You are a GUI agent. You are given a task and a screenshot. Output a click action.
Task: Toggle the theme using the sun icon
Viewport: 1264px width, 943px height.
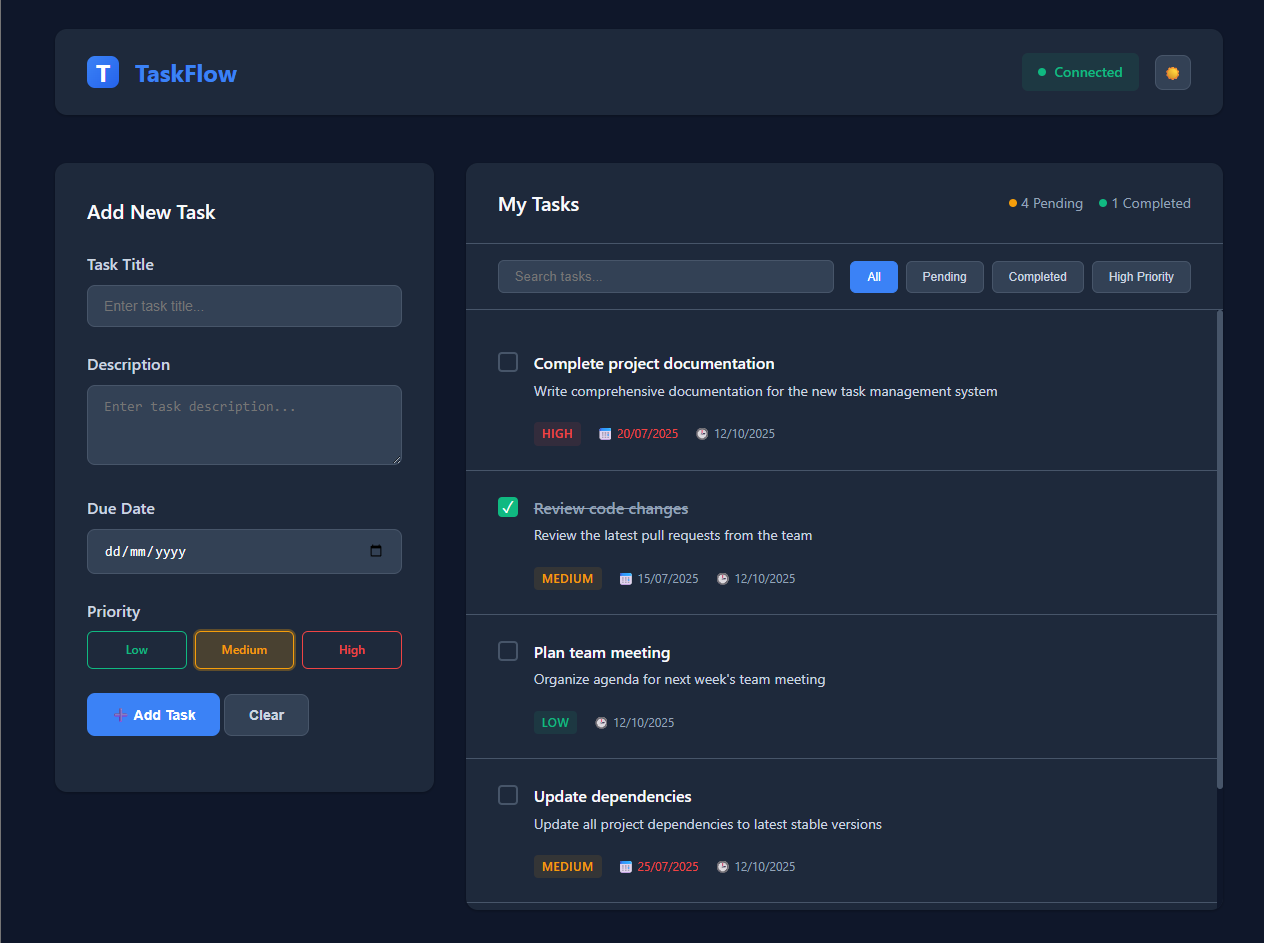pyautogui.click(x=1172, y=72)
